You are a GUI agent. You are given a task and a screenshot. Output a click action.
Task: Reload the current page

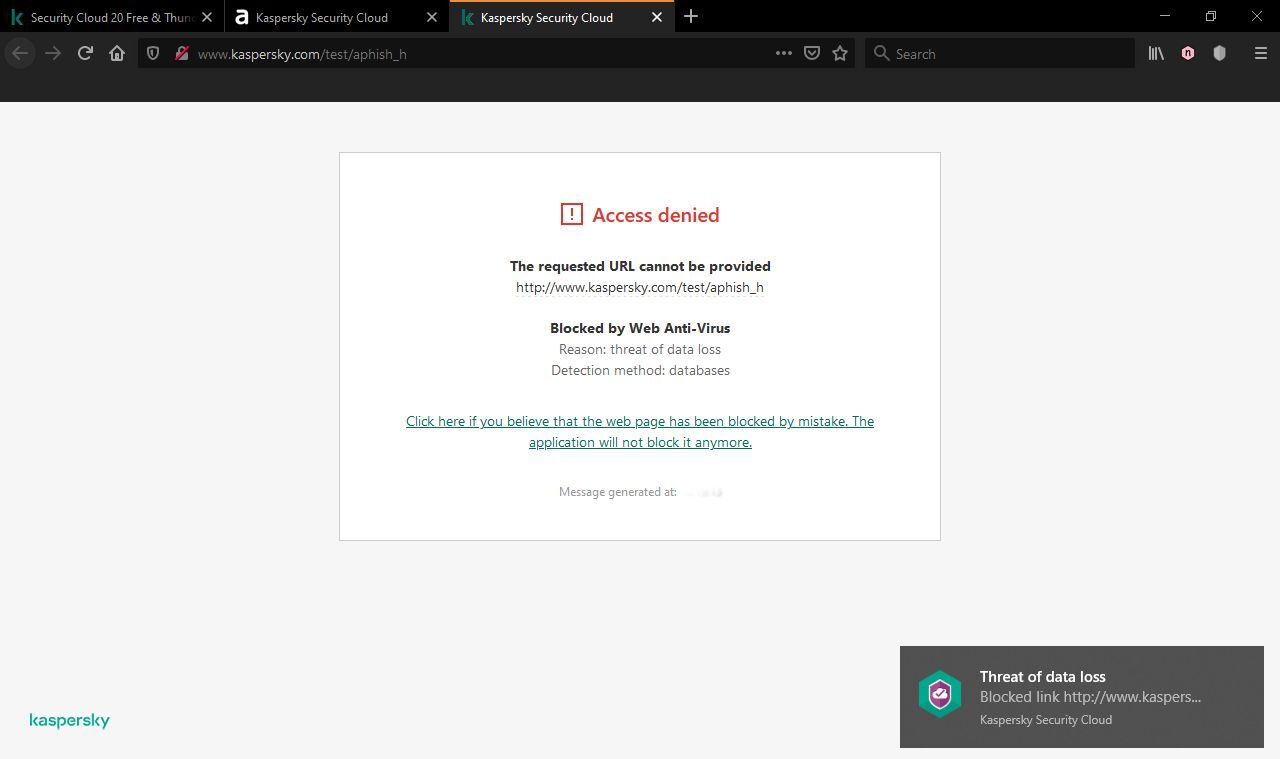point(85,54)
